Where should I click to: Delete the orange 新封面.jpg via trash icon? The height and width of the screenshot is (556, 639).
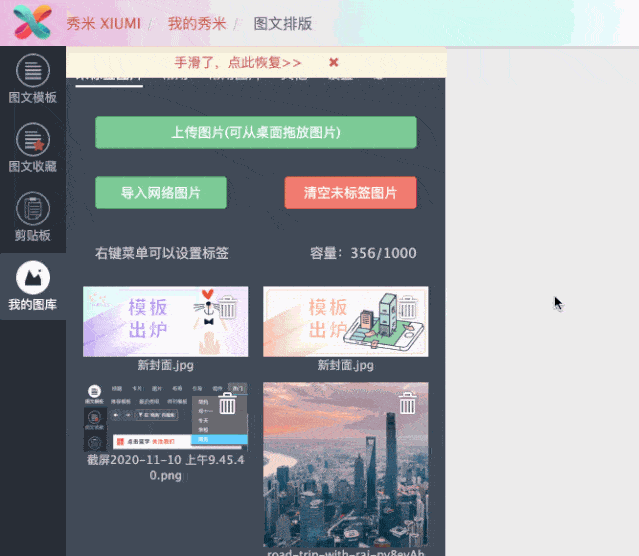point(408,308)
